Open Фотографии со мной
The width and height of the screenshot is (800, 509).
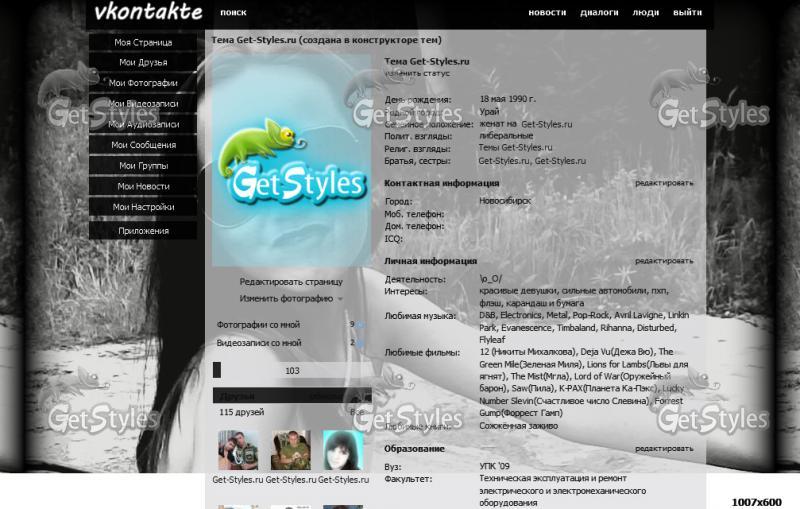[259, 325]
